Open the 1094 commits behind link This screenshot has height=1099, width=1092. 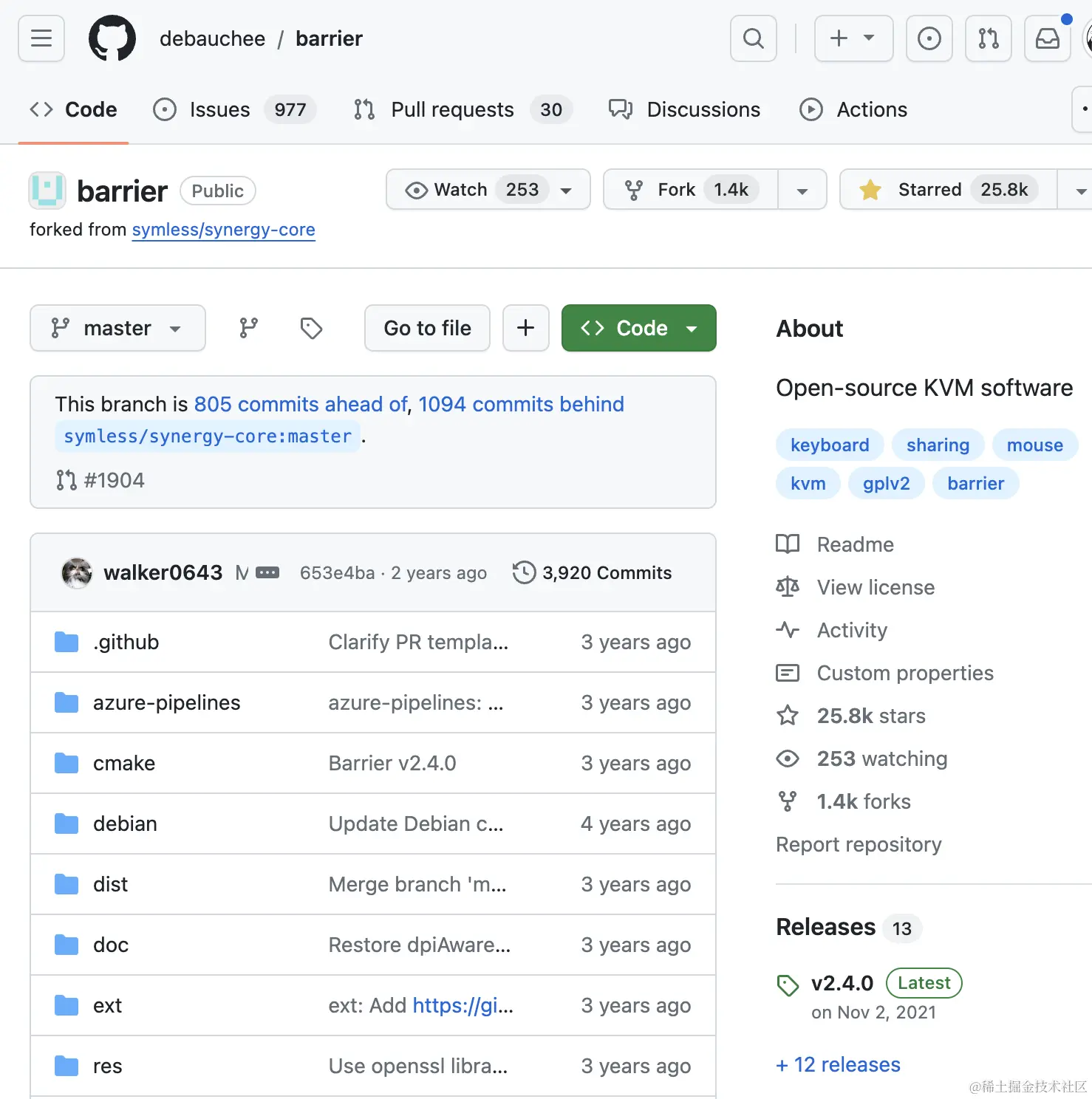coord(522,404)
